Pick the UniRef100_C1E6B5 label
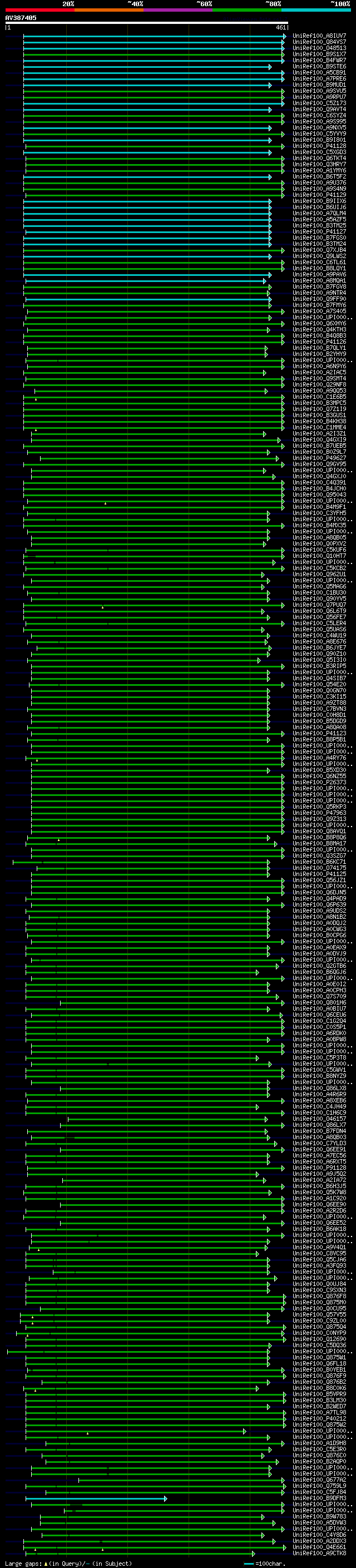The width and height of the screenshot is (356, 1568). tap(319, 397)
